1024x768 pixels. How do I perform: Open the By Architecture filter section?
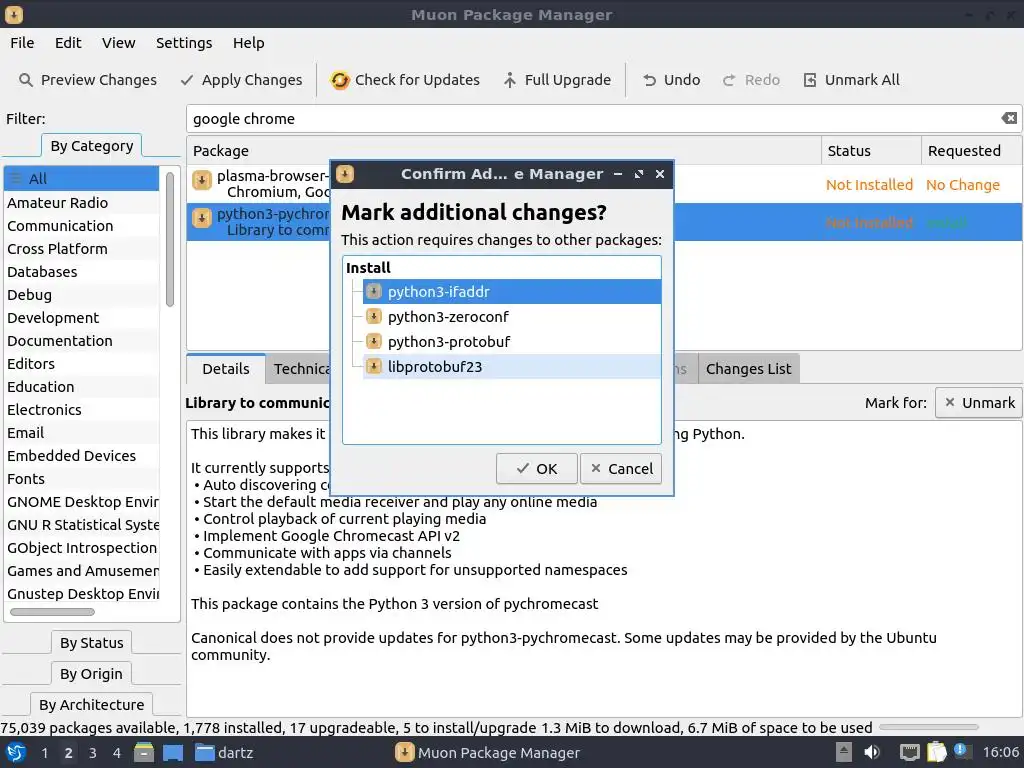91,705
